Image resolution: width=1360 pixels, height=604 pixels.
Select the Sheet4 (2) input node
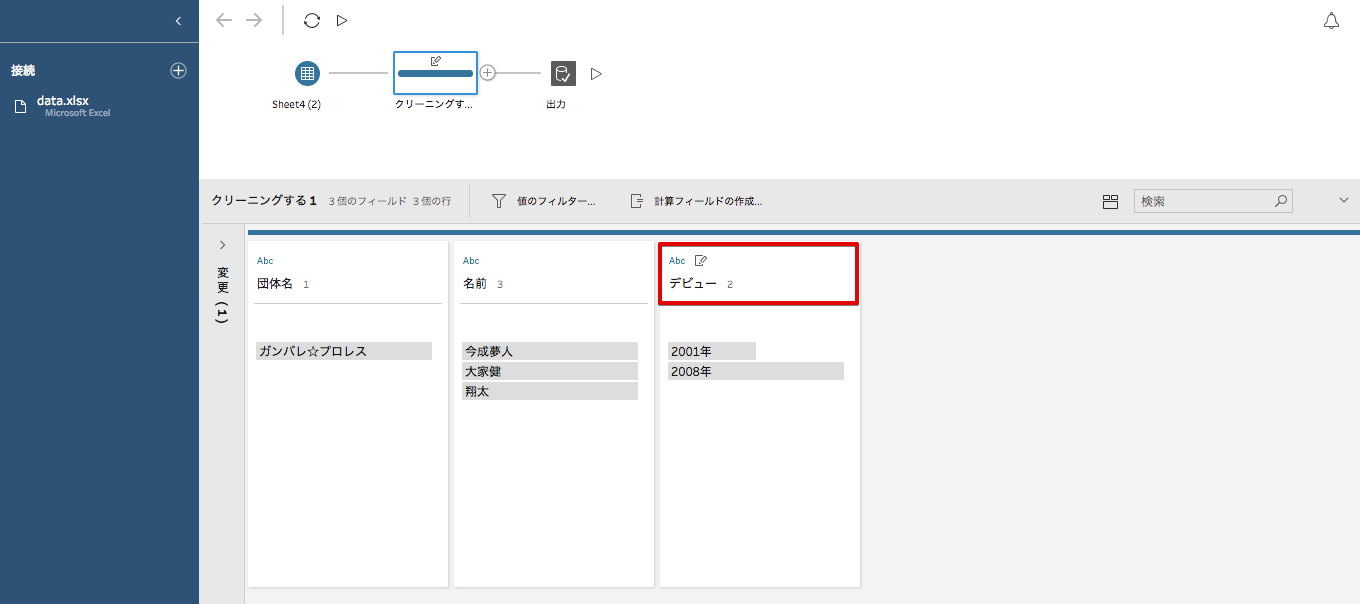(x=307, y=72)
